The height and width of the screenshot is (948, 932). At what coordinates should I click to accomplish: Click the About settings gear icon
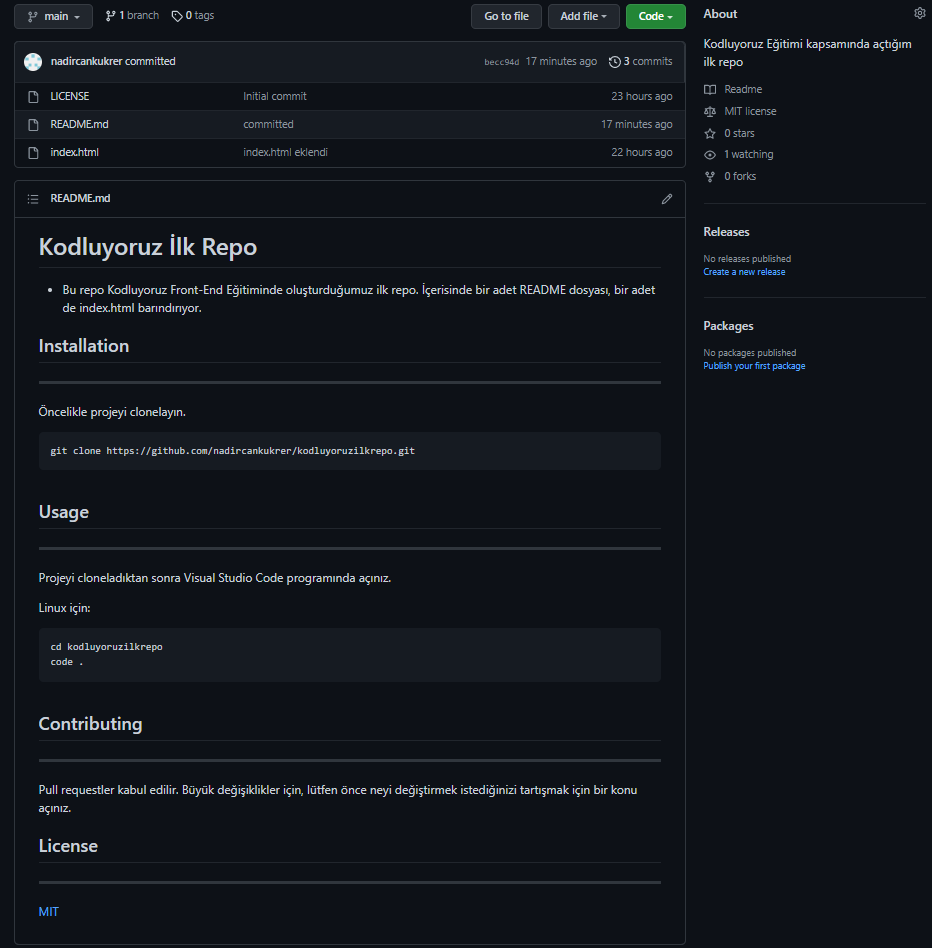click(x=919, y=13)
